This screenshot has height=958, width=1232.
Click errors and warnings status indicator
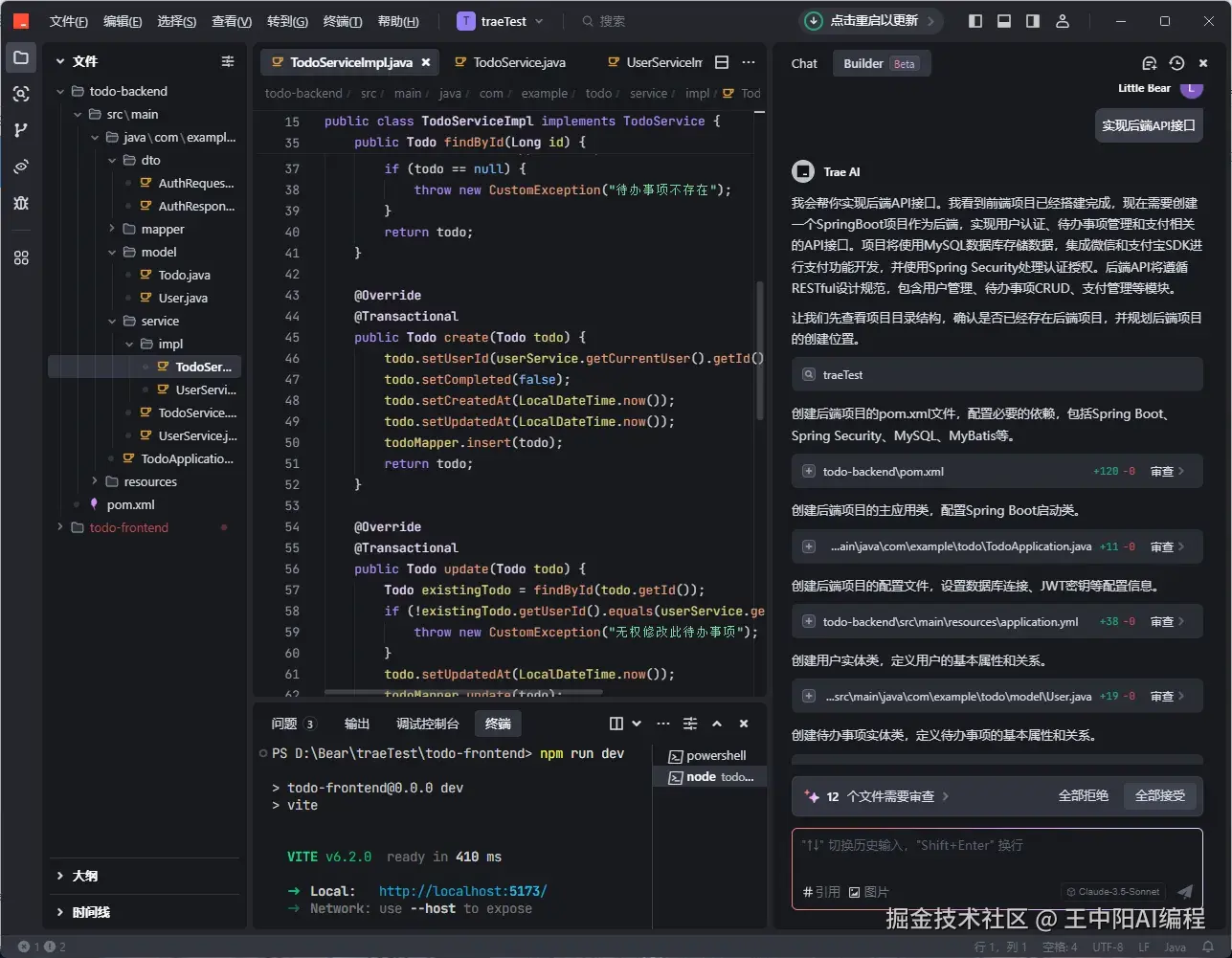(42, 947)
